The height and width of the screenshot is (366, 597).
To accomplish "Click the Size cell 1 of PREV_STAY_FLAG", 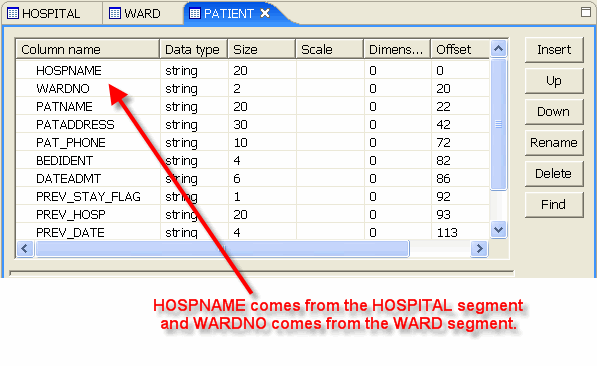I will (262, 197).
